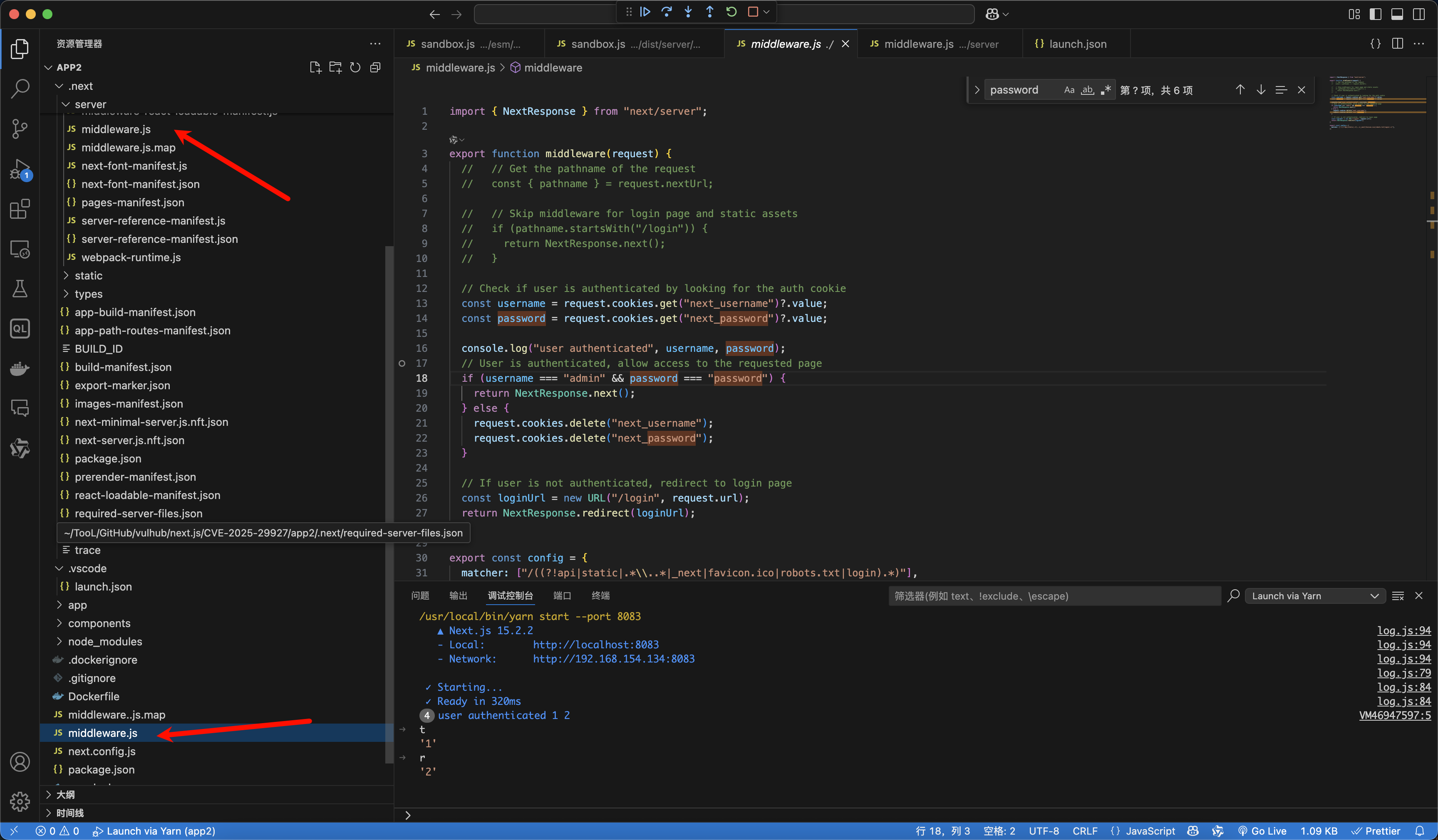Screen dimensions: 1438x840
Task: Open the localhost:8083 link
Action: click(596, 645)
